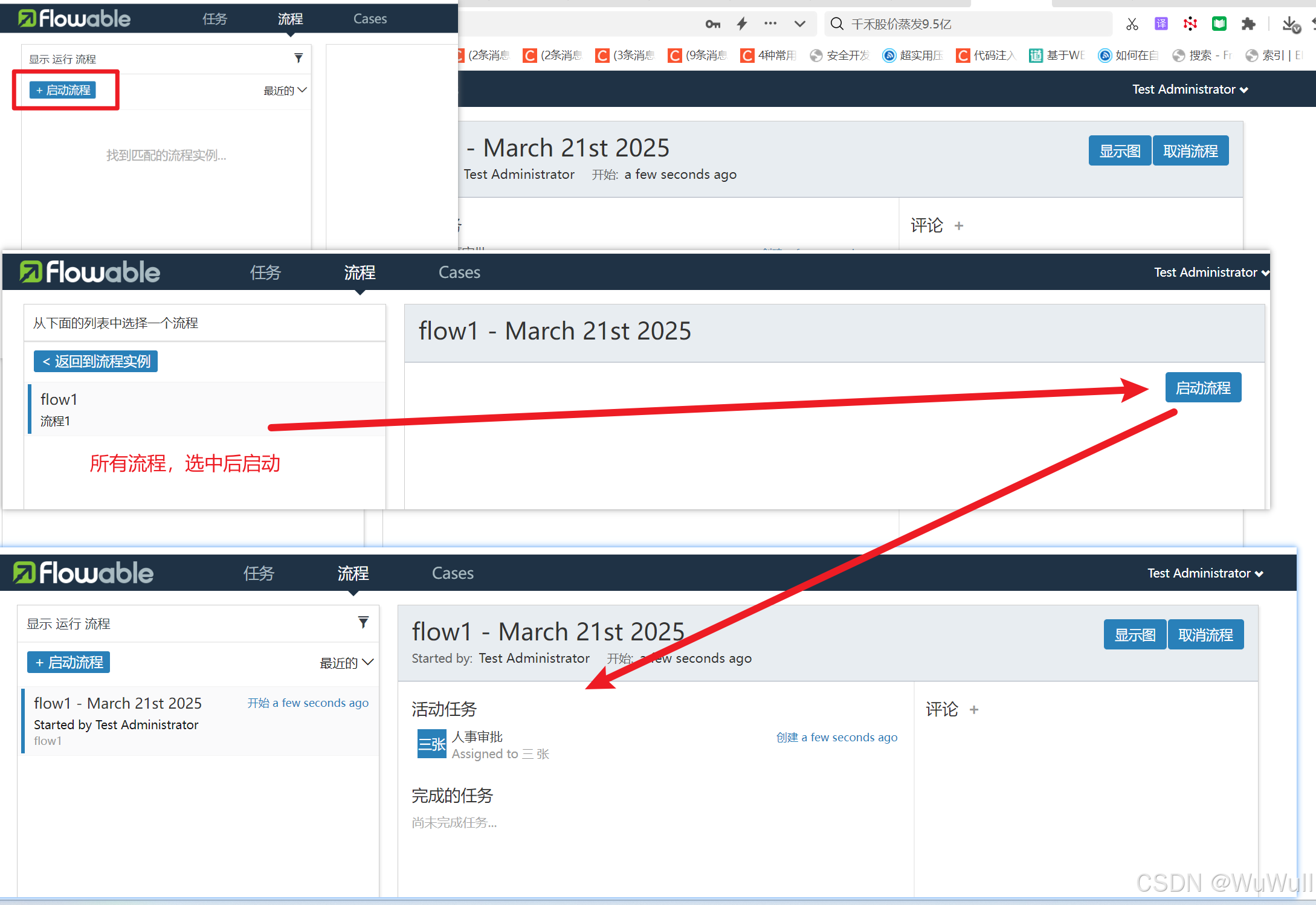The image size is (1316, 905).
Task: Expand the address bar chevron dropdown
Action: point(799,24)
